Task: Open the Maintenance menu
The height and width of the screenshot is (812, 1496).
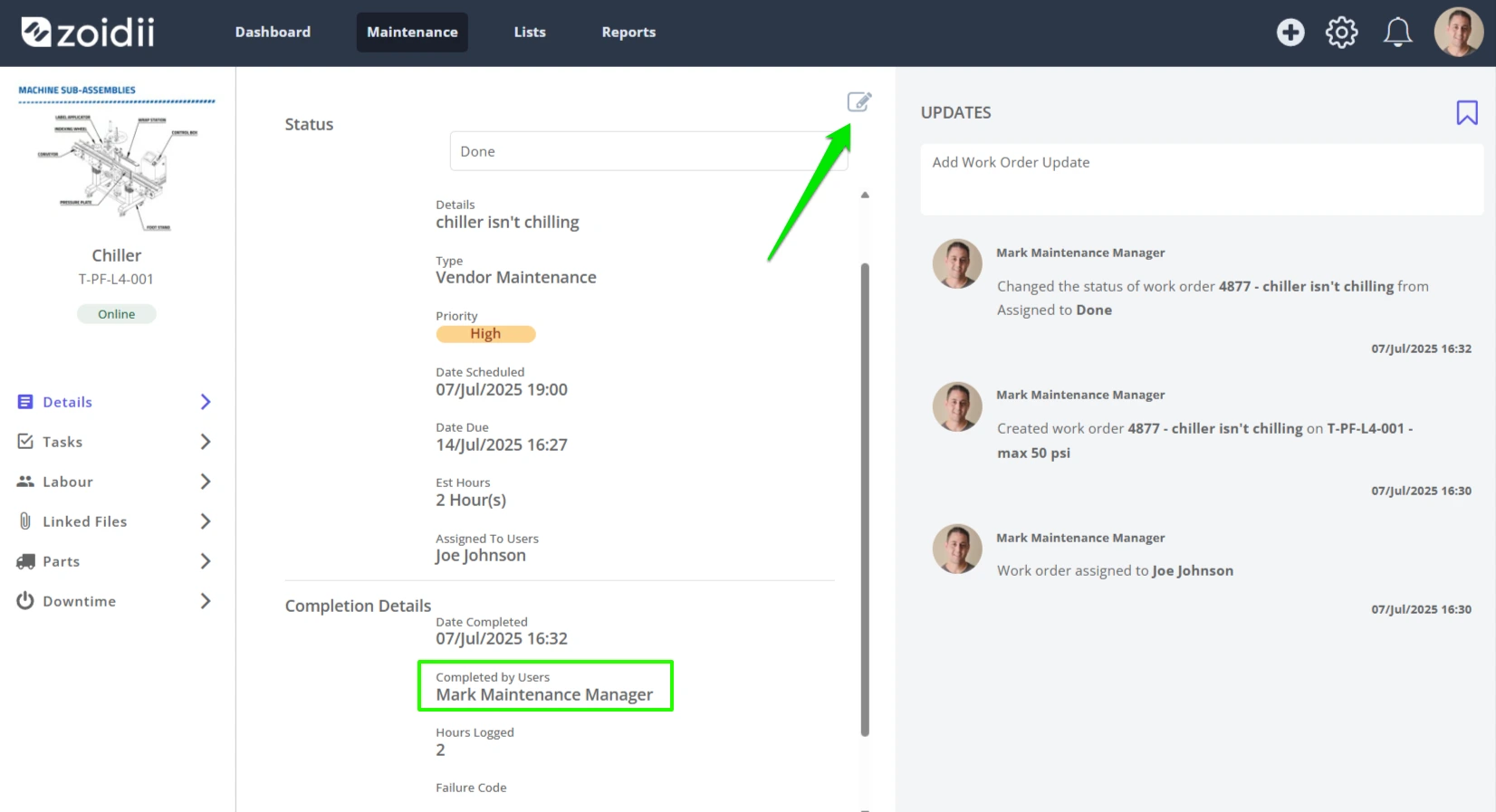Action: pos(412,32)
